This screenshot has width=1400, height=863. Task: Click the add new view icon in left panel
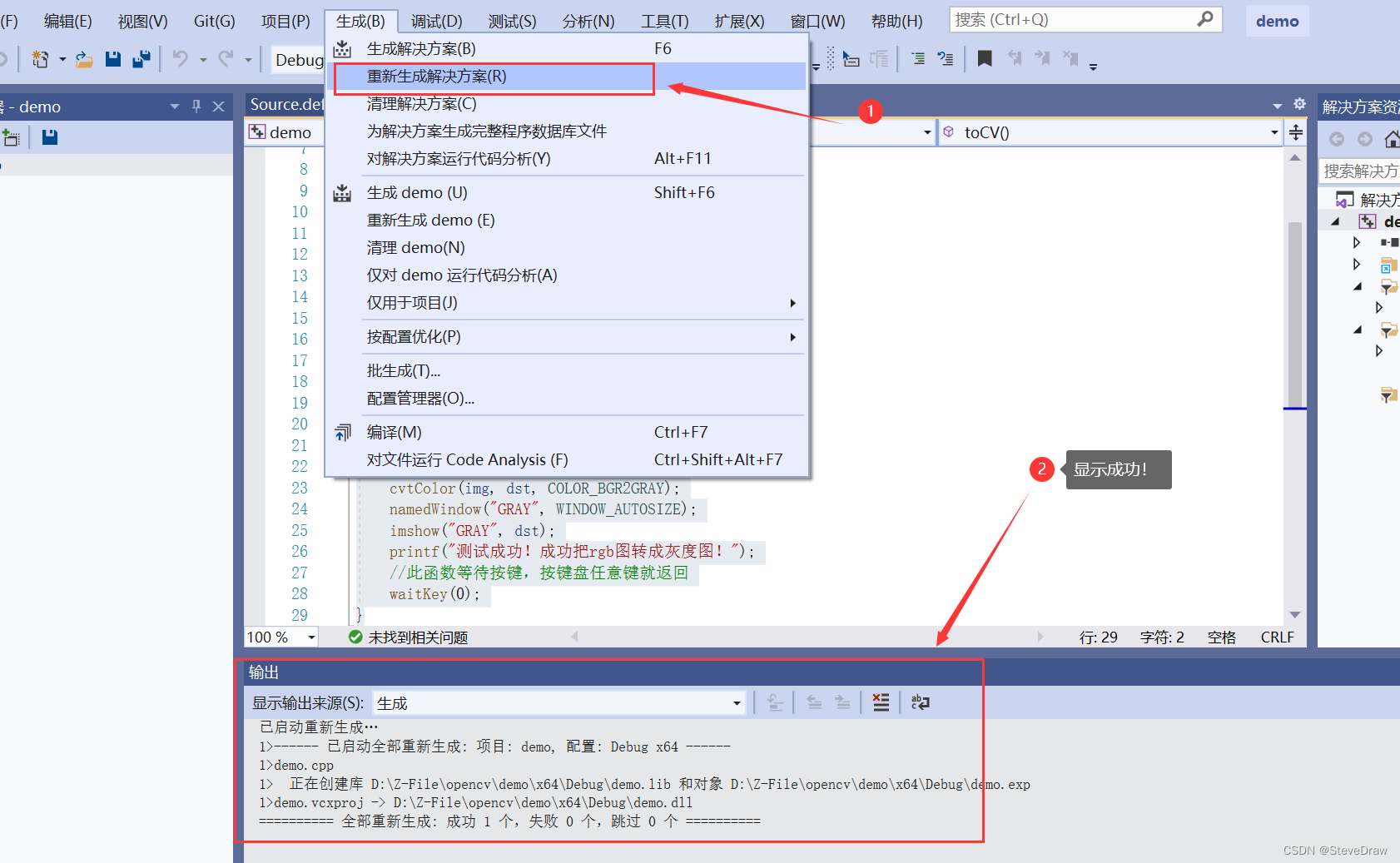(x=11, y=137)
